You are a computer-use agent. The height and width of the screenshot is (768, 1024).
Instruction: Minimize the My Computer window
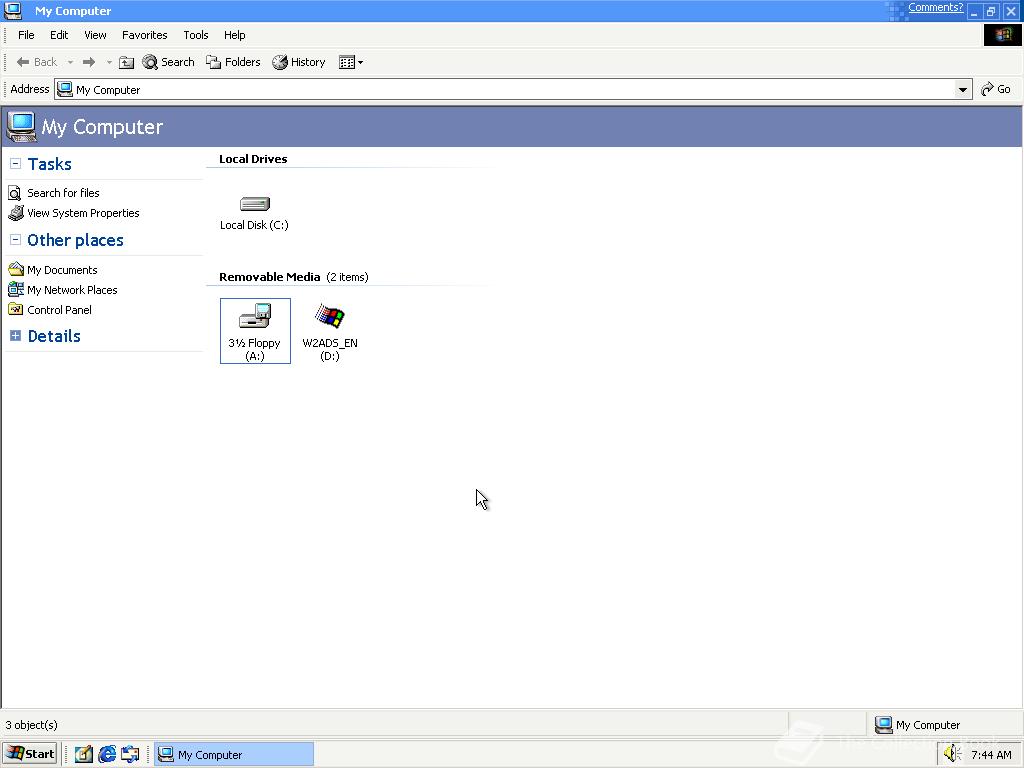click(974, 11)
